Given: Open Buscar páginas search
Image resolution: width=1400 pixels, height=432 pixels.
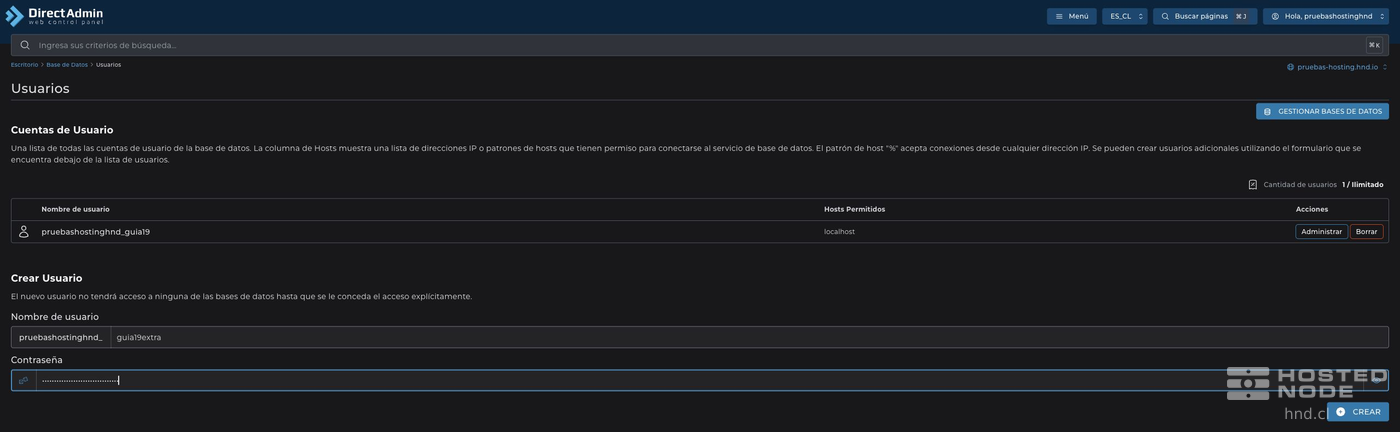Looking at the screenshot, I should tap(1205, 16).
